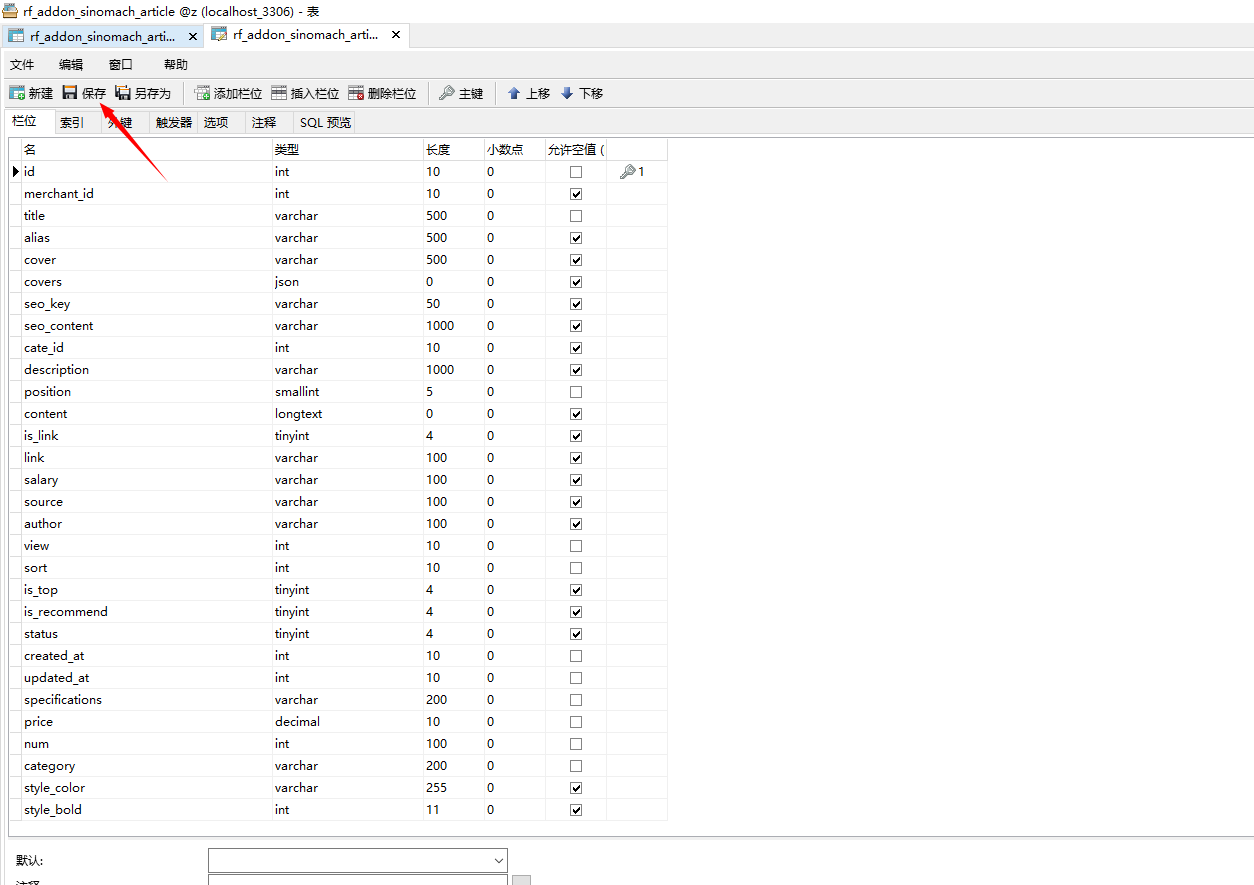The image size is (1254, 885).
Task: Uncheck allow-null for merchant_id
Action: (576, 194)
